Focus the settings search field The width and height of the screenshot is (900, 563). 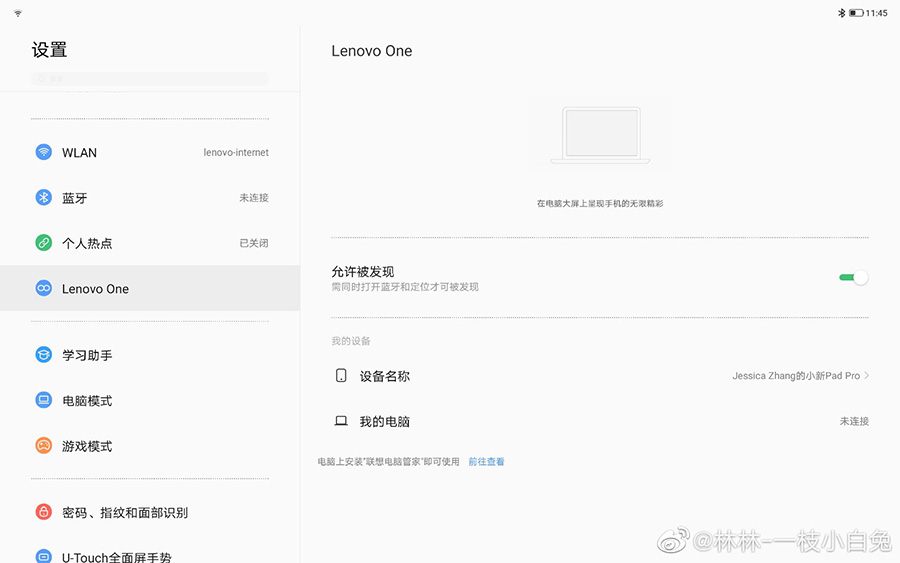[150, 79]
